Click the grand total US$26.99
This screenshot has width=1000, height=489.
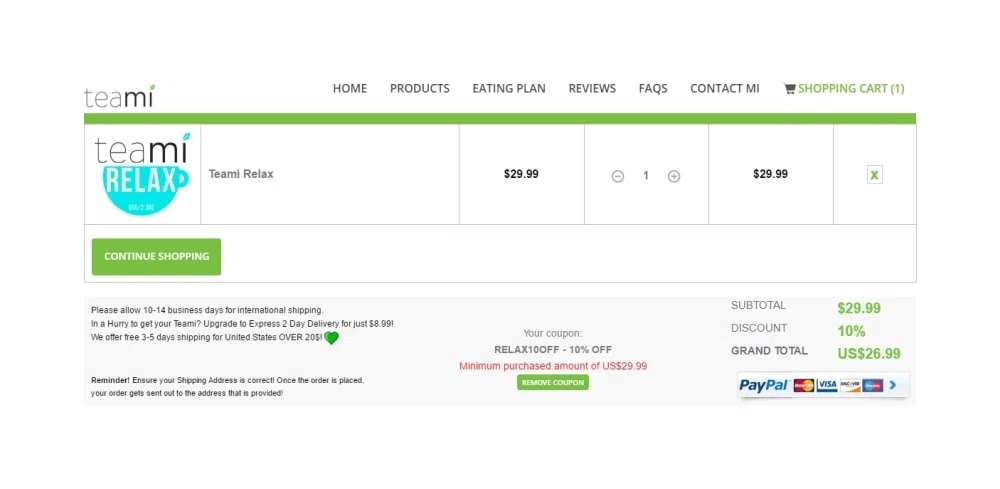click(869, 354)
